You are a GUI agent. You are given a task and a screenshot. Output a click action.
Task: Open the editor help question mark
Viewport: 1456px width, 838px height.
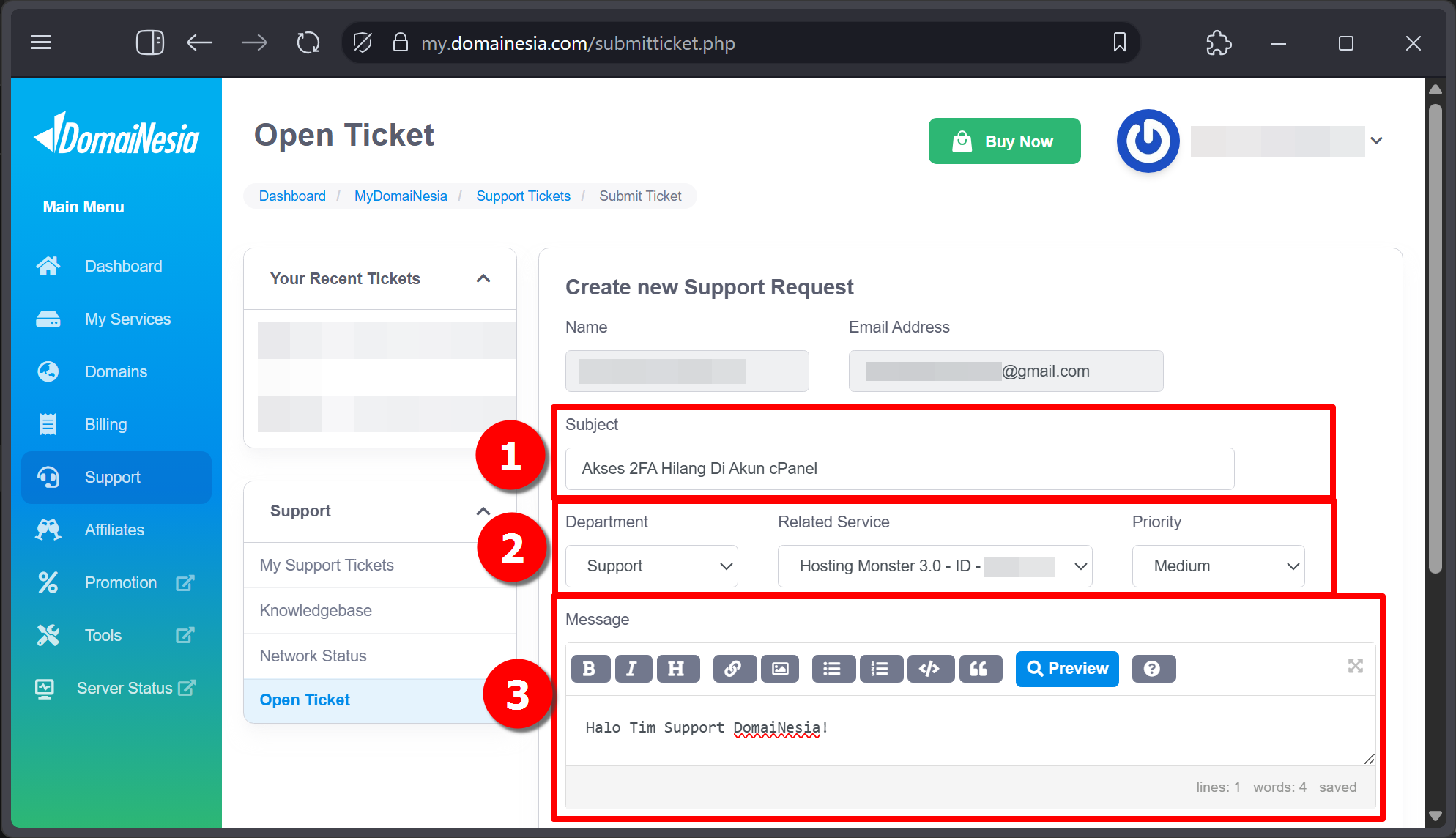tap(1153, 669)
